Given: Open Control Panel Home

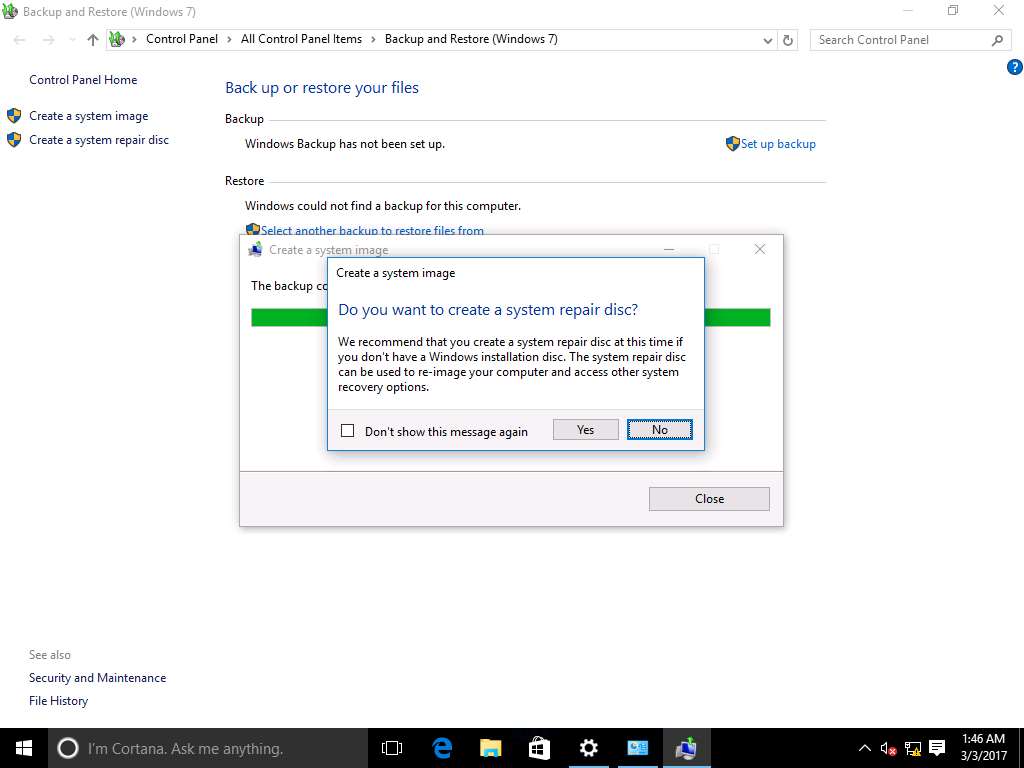Looking at the screenshot, I should pyautogui.click(x=83, y=80).
